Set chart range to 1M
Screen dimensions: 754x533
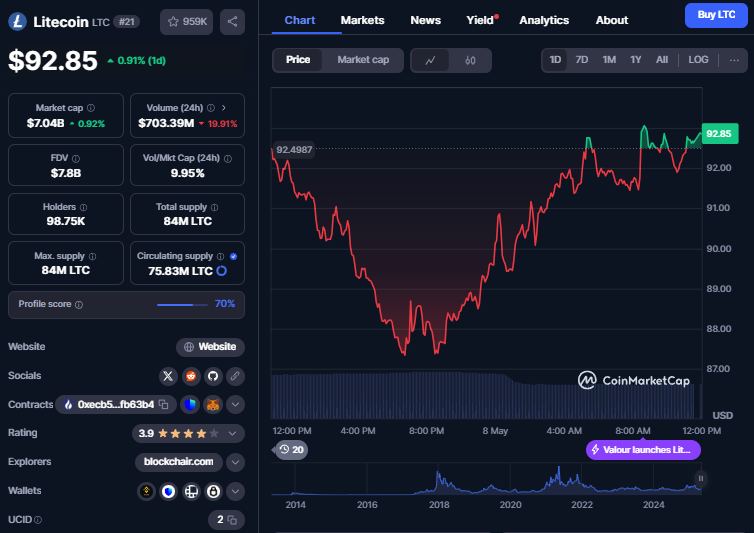[x=609, y=60]
